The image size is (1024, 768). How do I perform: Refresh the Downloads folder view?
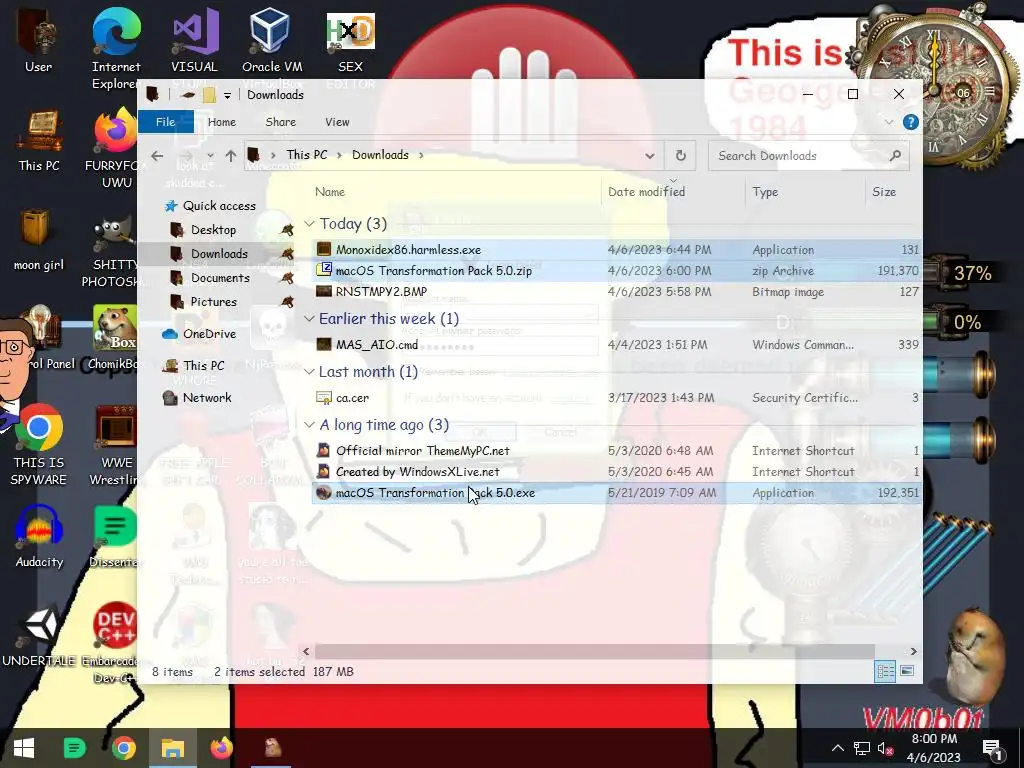(x=680, y=155)
